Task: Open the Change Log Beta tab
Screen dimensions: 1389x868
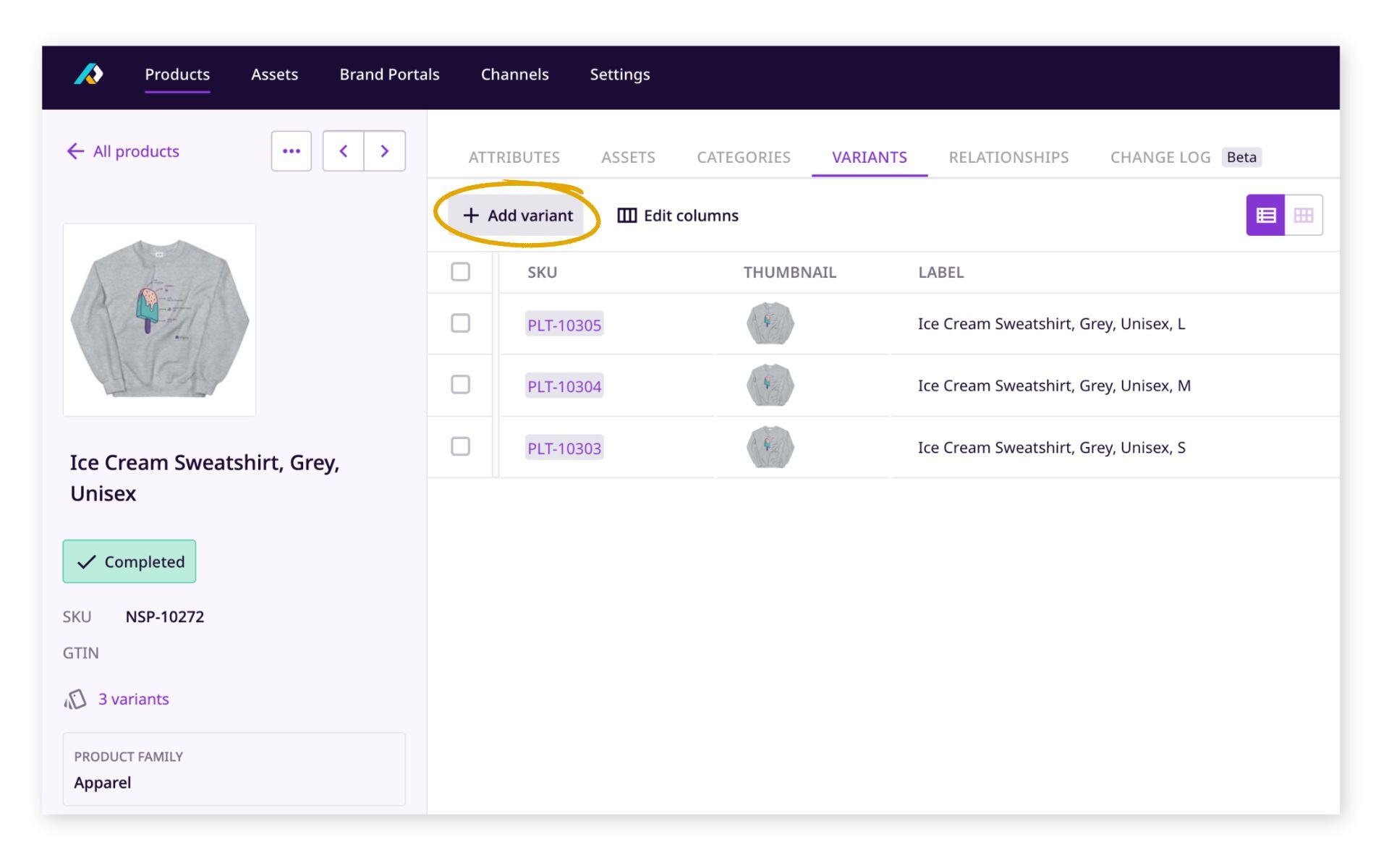Action: click(1160, 157)
